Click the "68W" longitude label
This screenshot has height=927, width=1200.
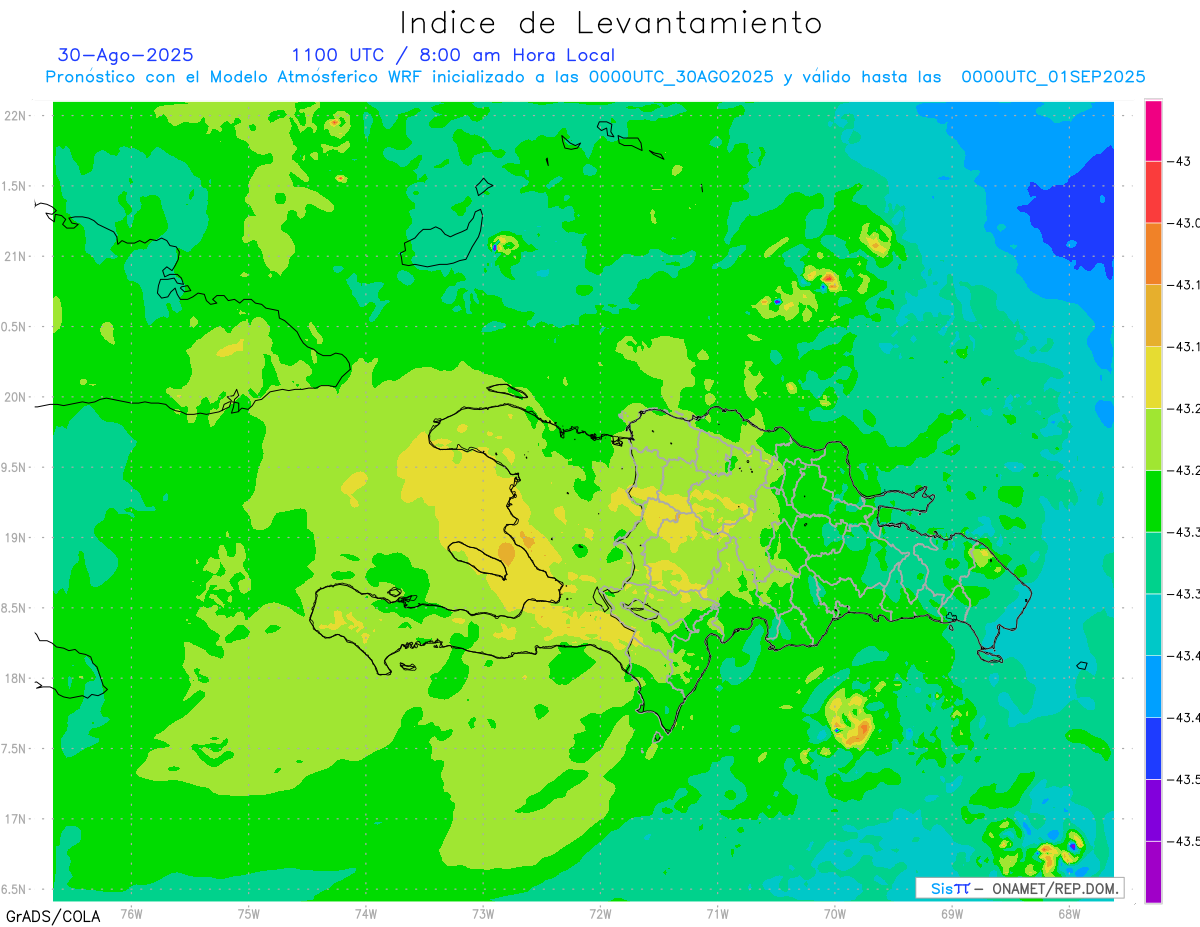pos(1068,913)
